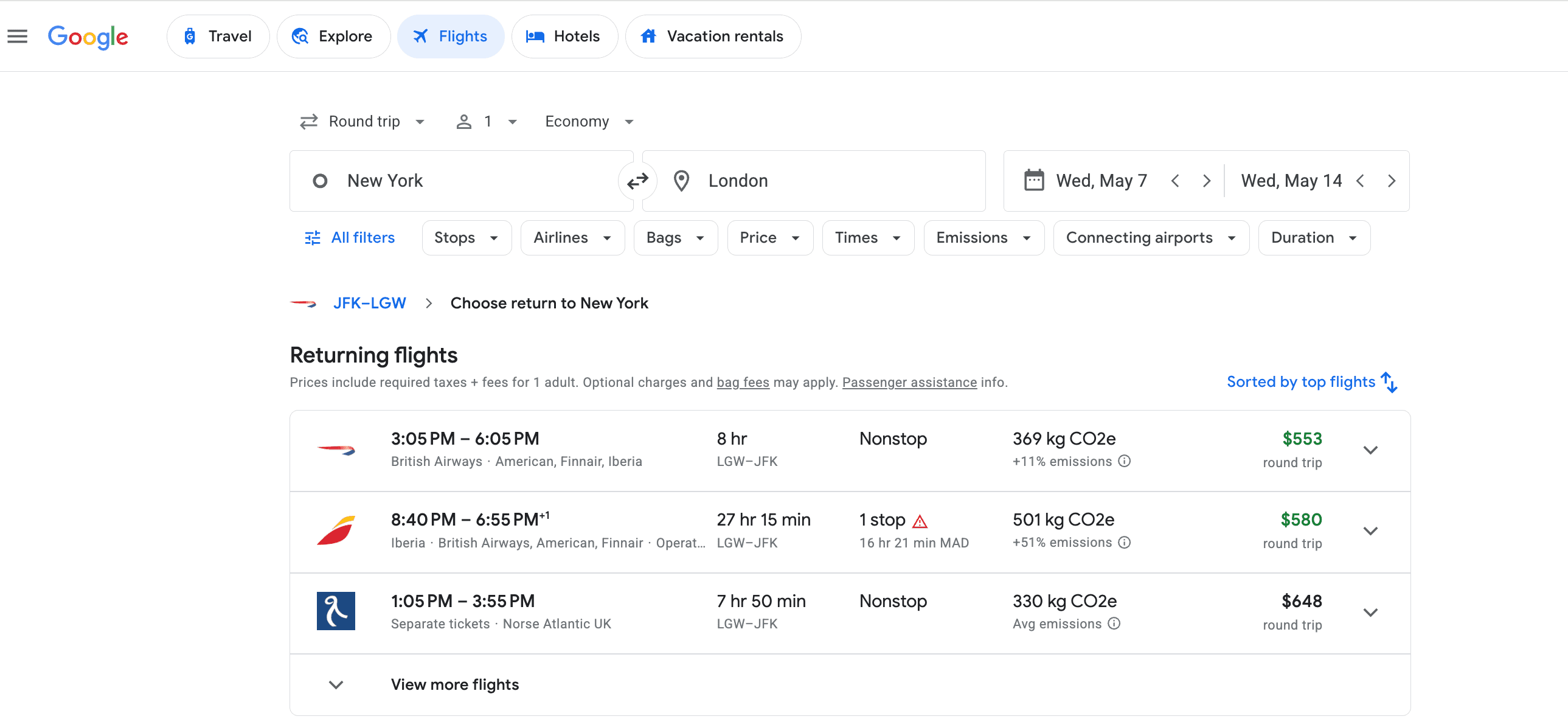Open info icon beside +51% emissions
This screenshot has width=1568, height=719.
pyautogui.click(x=1124, y=543)
